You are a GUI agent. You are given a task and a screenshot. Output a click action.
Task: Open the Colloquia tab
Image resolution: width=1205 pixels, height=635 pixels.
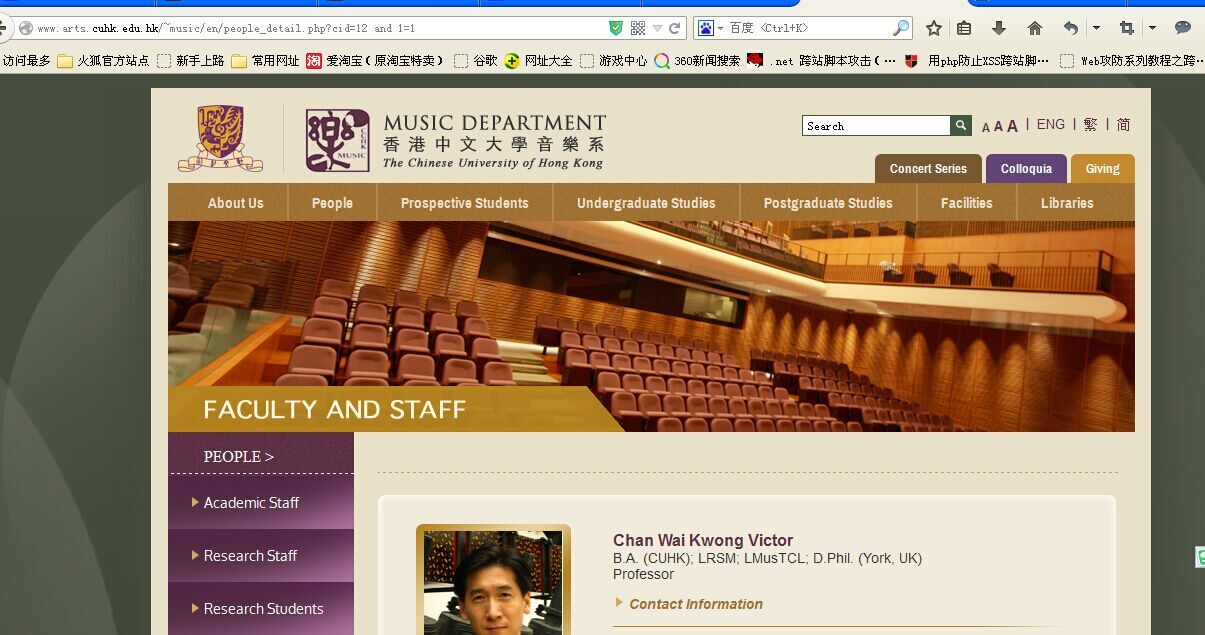pos(1026,168)
